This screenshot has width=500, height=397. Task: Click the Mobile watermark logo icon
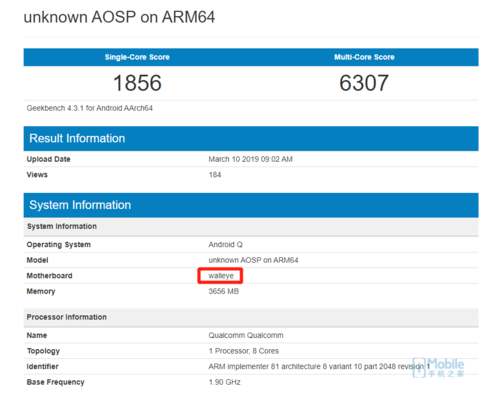click(x=419, y=367)
